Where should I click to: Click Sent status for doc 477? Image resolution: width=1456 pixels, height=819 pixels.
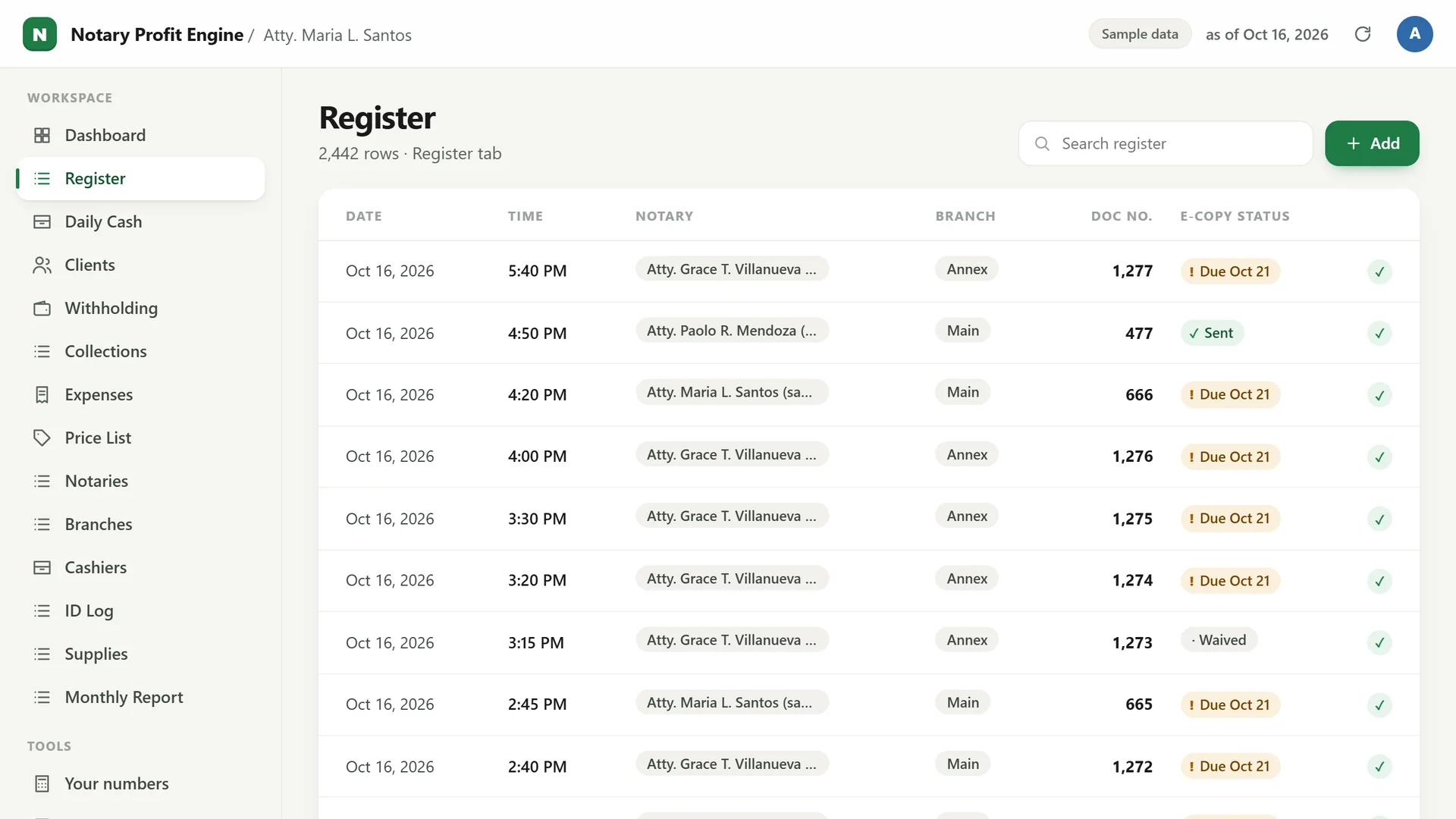click(x=1212, y=333)
